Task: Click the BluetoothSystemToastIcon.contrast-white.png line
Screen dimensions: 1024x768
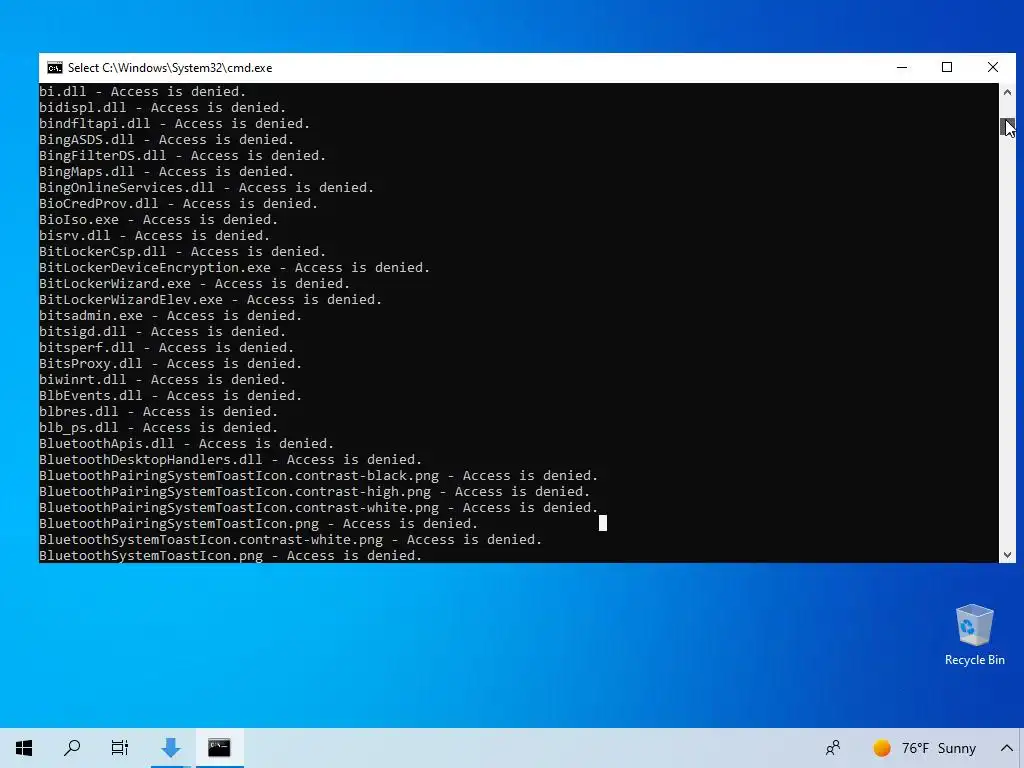Action: click(291, 539)
